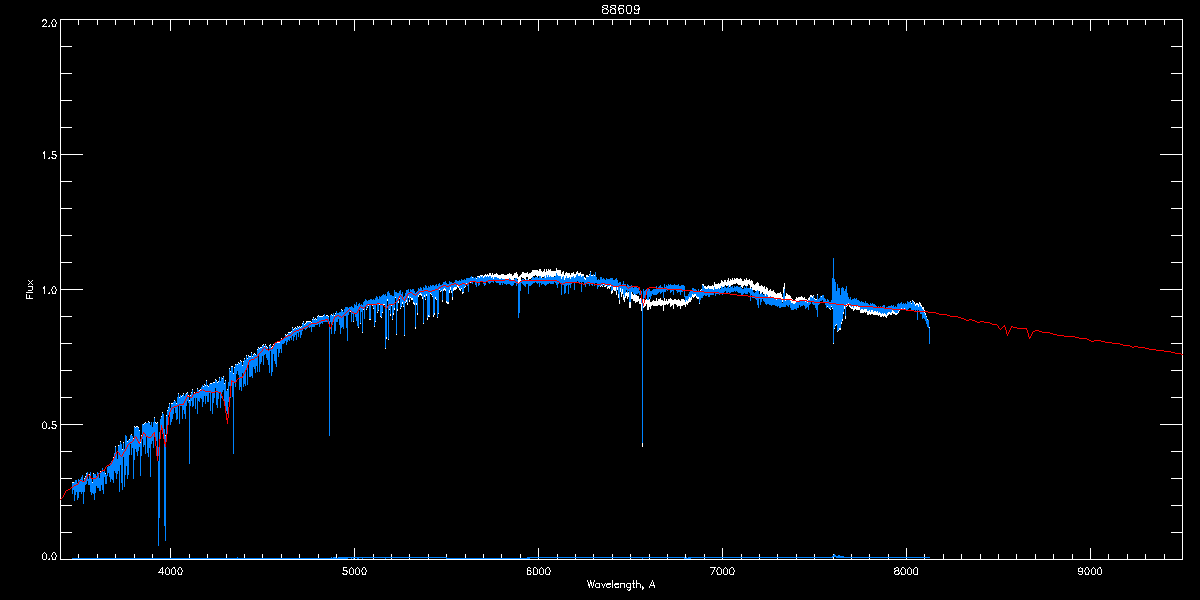Click the 1.5 flux tick label
1200x600 pixels.
[x=48, y=155]
